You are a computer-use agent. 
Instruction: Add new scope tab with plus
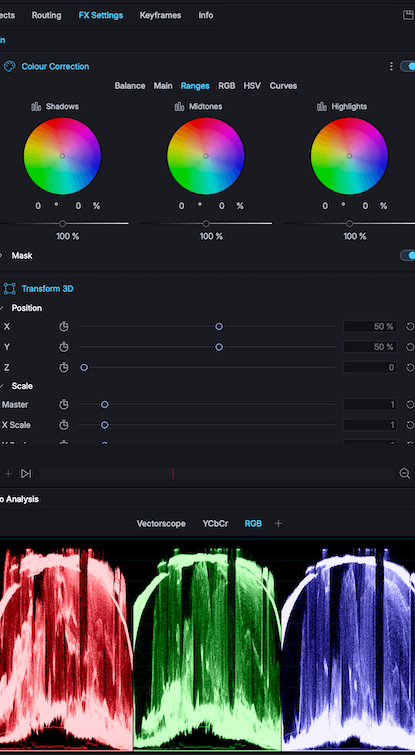point(278,523)
